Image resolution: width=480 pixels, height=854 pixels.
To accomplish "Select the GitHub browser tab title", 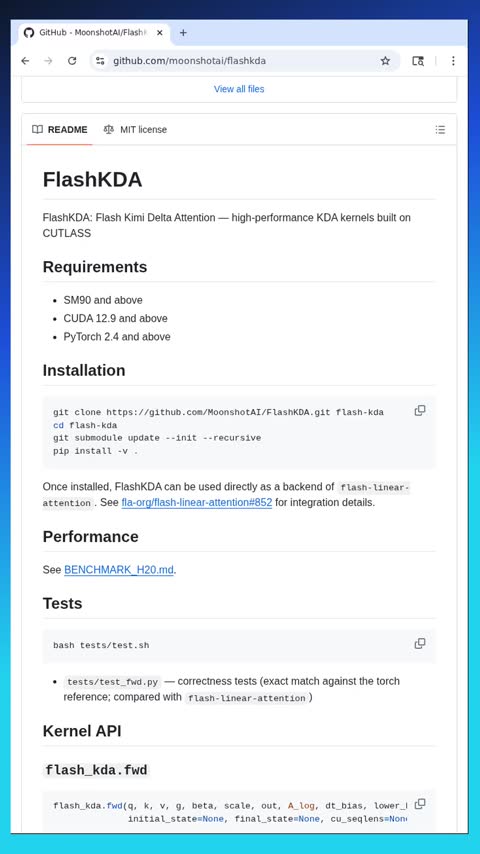I will click(x=93, y=33).
